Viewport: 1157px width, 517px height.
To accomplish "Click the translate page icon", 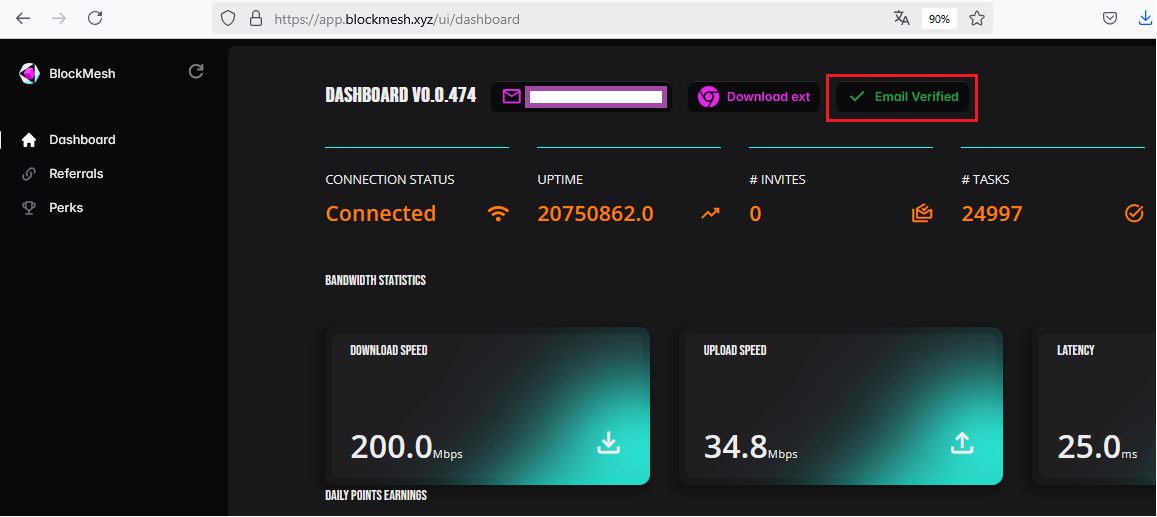I will tap(902, 19).
